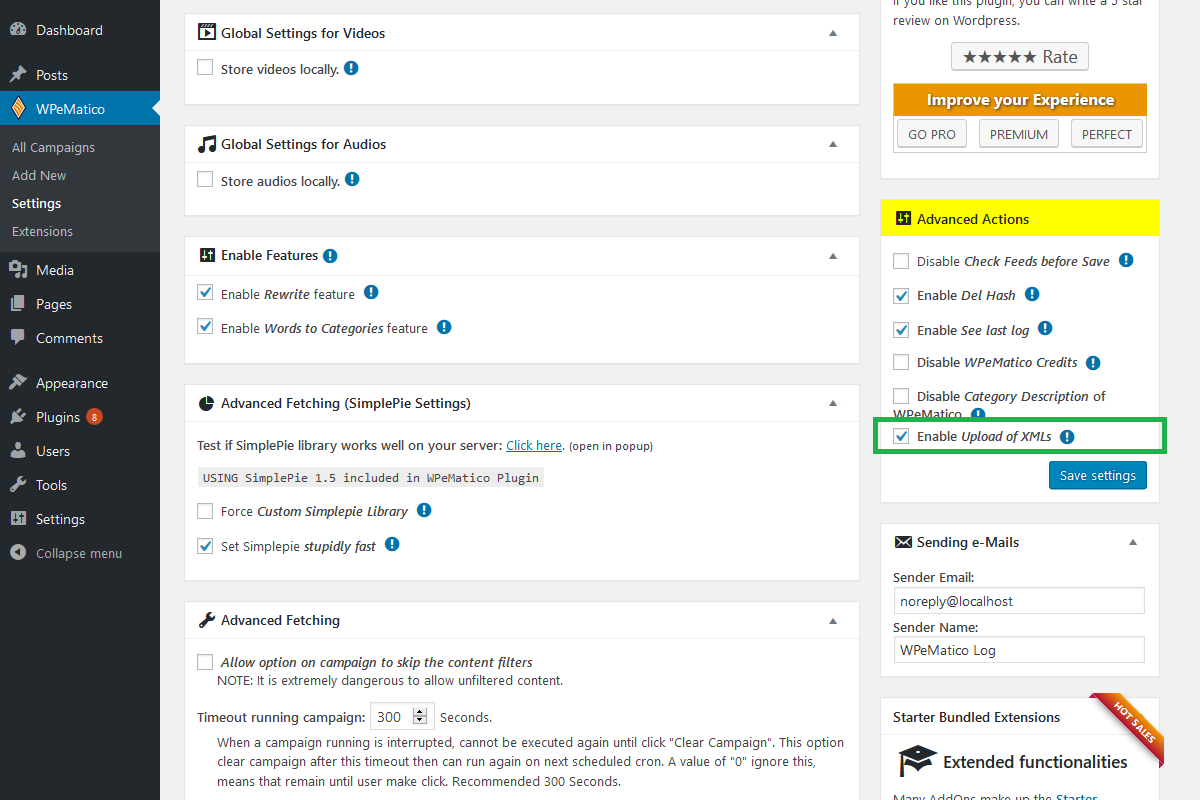Uncheck Enable See last log
Image resolution: width=1200 pixels, height=800 pixels.
point(901,330)
